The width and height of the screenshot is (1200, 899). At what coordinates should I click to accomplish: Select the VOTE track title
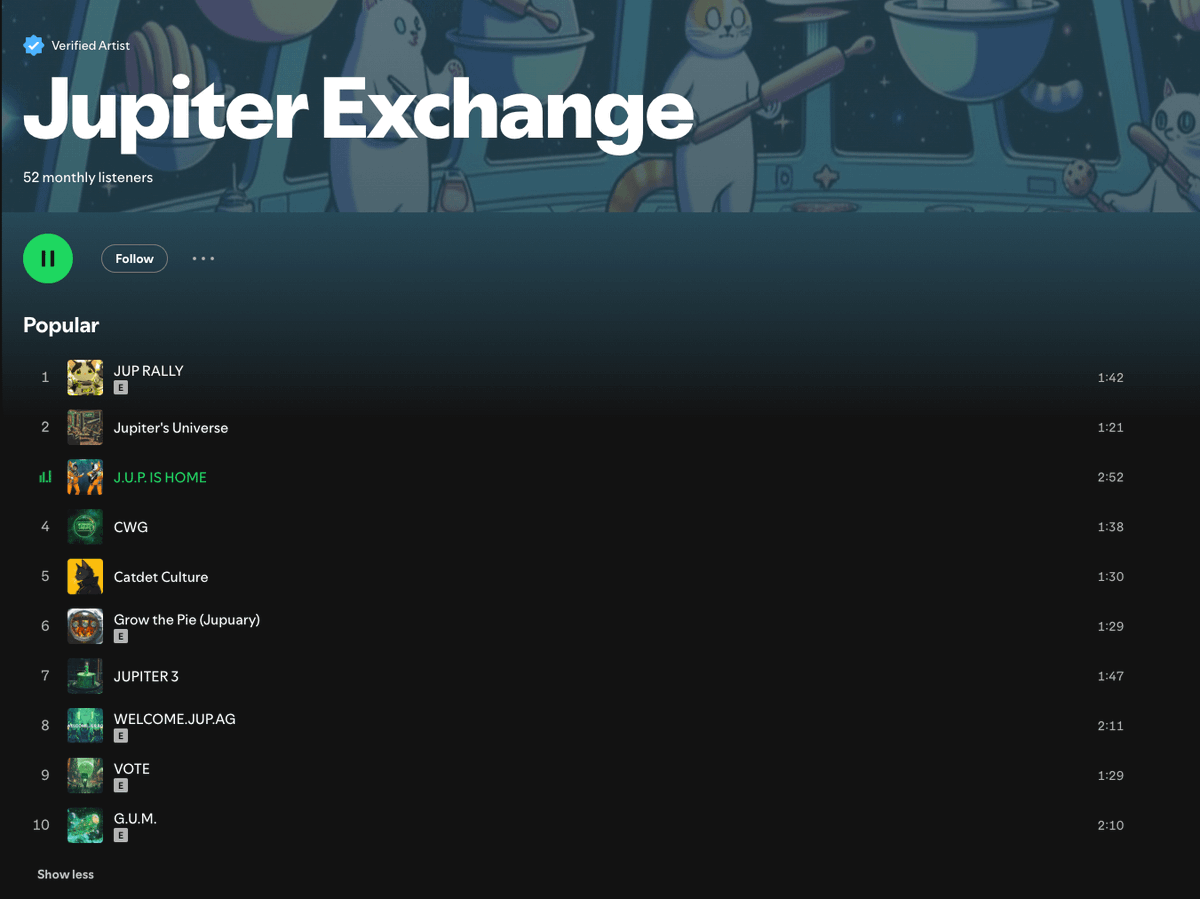(132, 769)
